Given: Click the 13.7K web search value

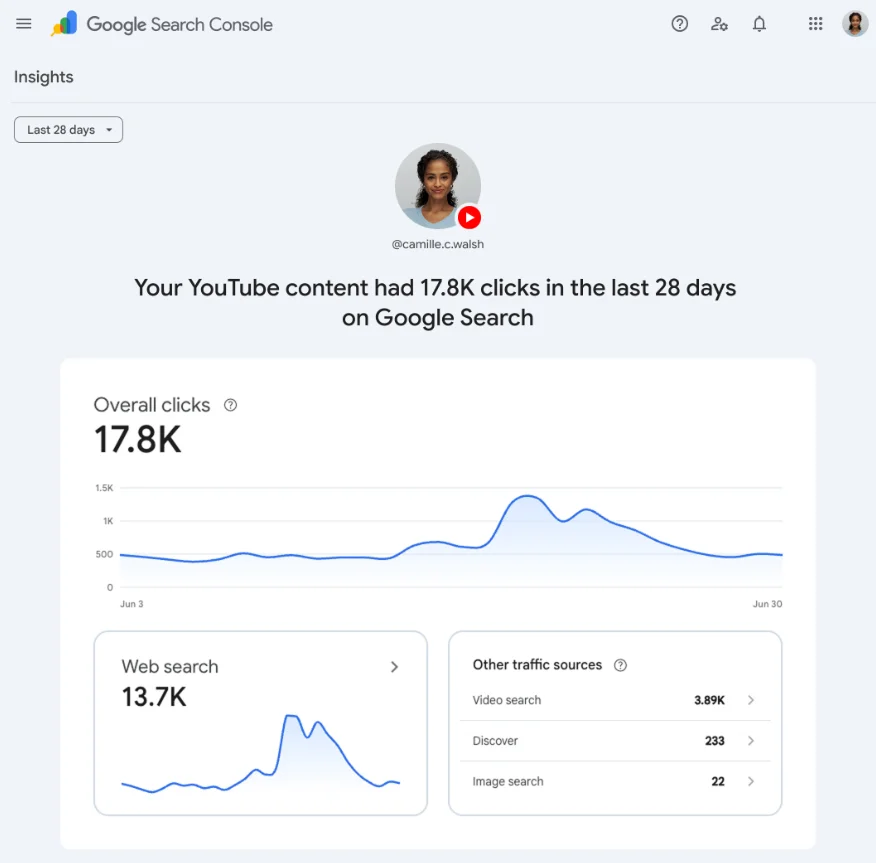Looking at the screenshot, I should 154,697.
